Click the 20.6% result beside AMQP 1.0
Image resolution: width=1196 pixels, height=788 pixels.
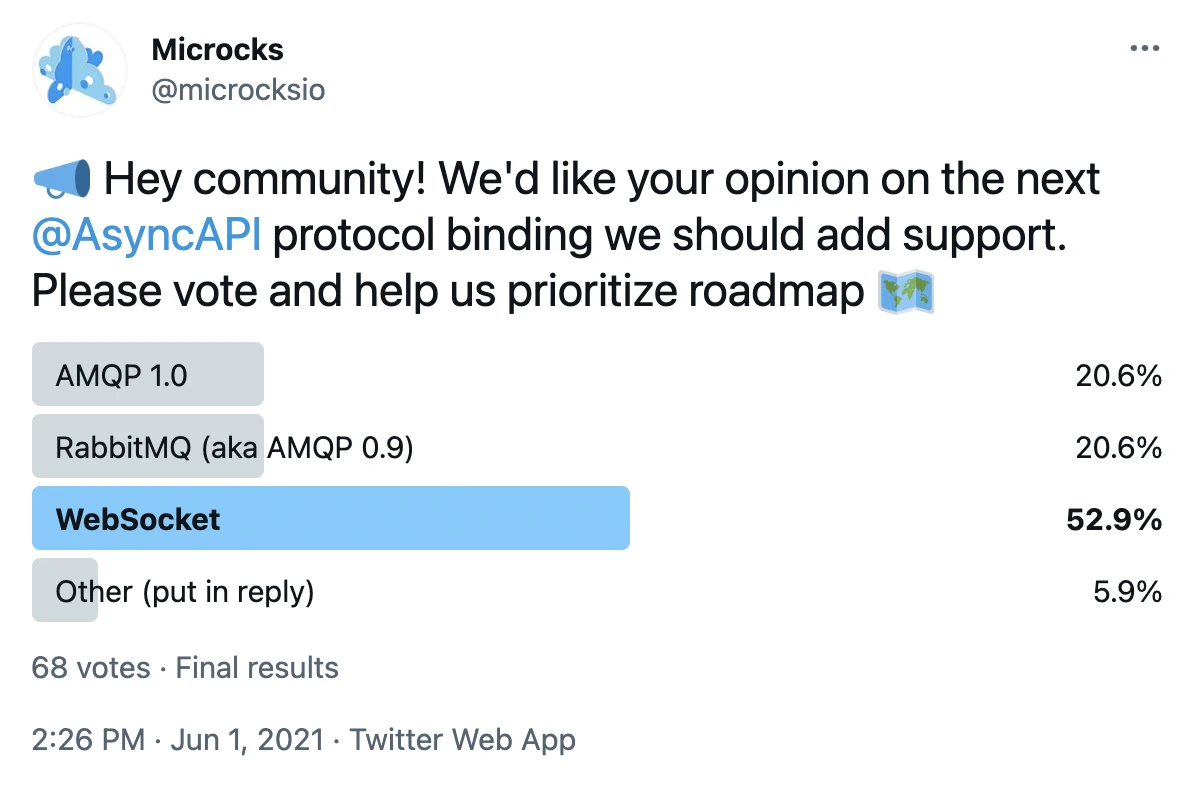tap(1118, 376)
